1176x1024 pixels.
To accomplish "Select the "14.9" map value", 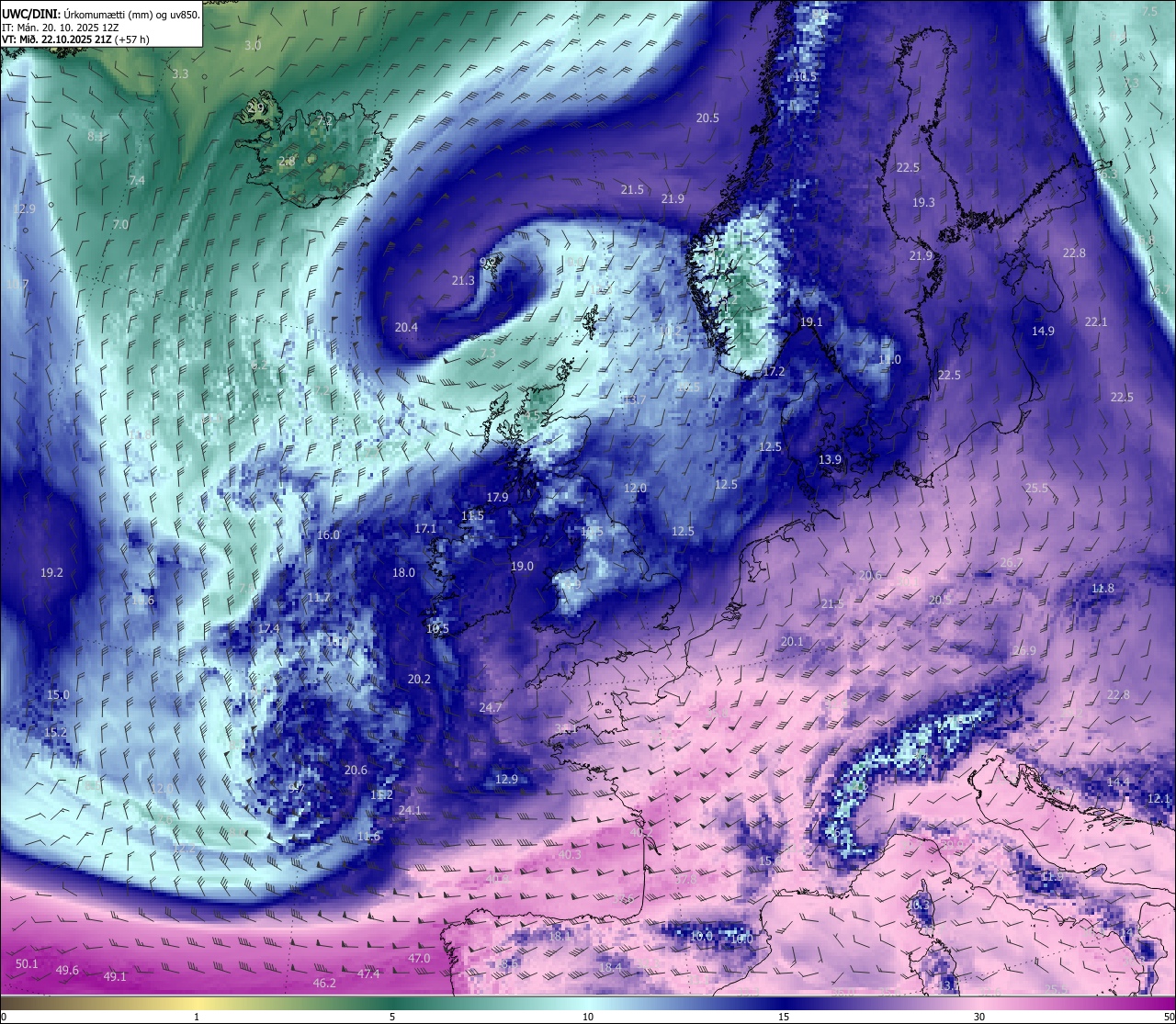I will pos(1043,331).
